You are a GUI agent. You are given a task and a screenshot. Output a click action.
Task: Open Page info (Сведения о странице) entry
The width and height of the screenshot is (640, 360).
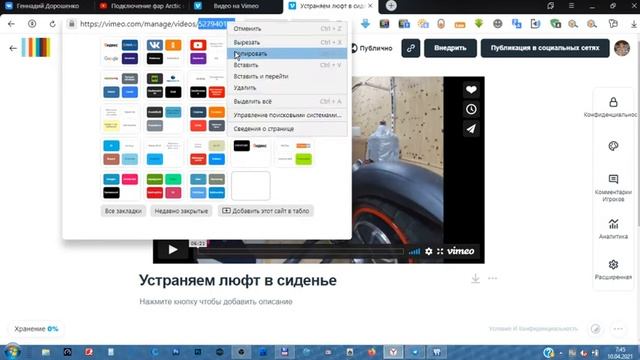pos(287,129)
